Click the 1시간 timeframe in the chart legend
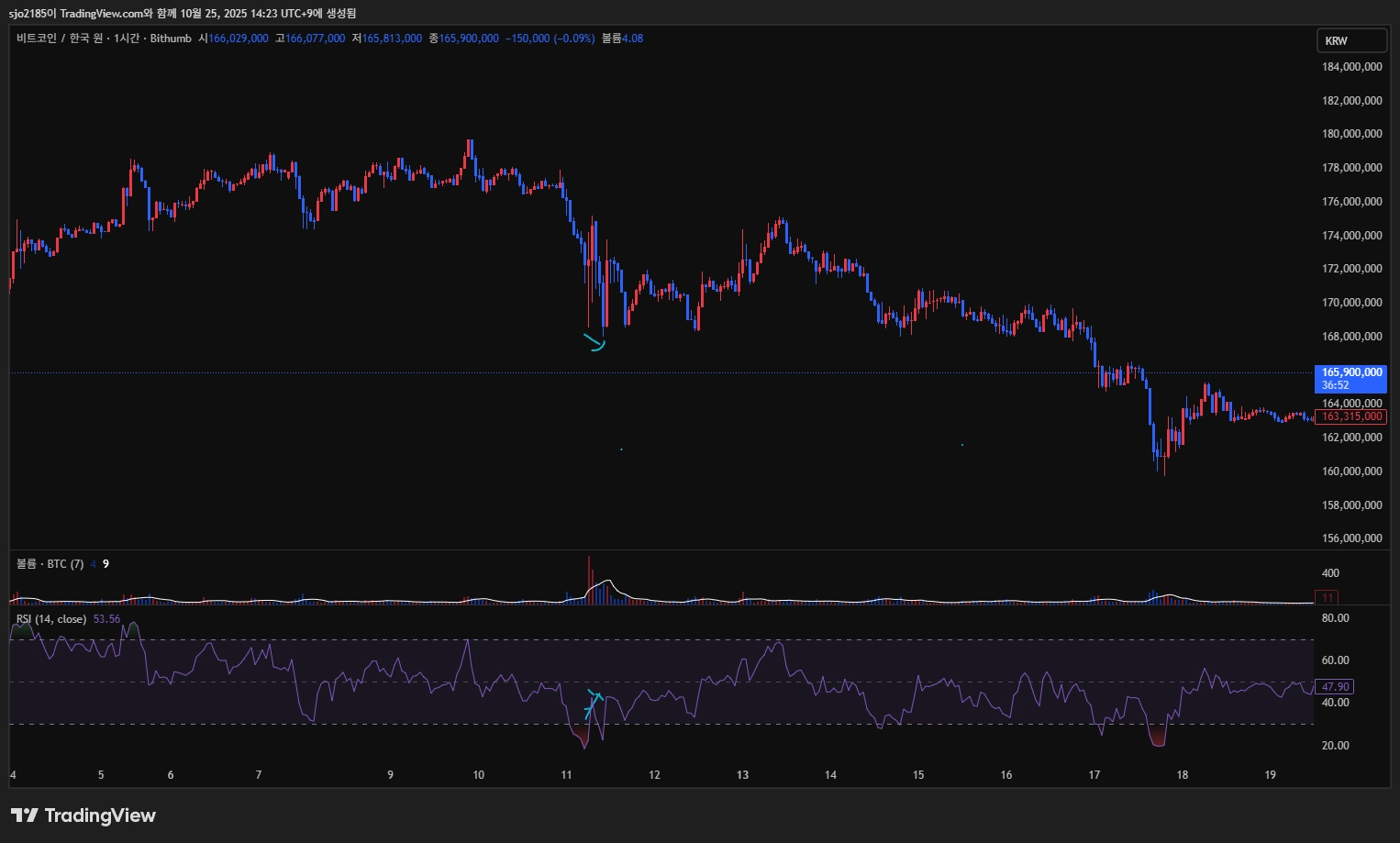Image resolution: width=1400 pixels, height=843 pixels. coord(127,39)
